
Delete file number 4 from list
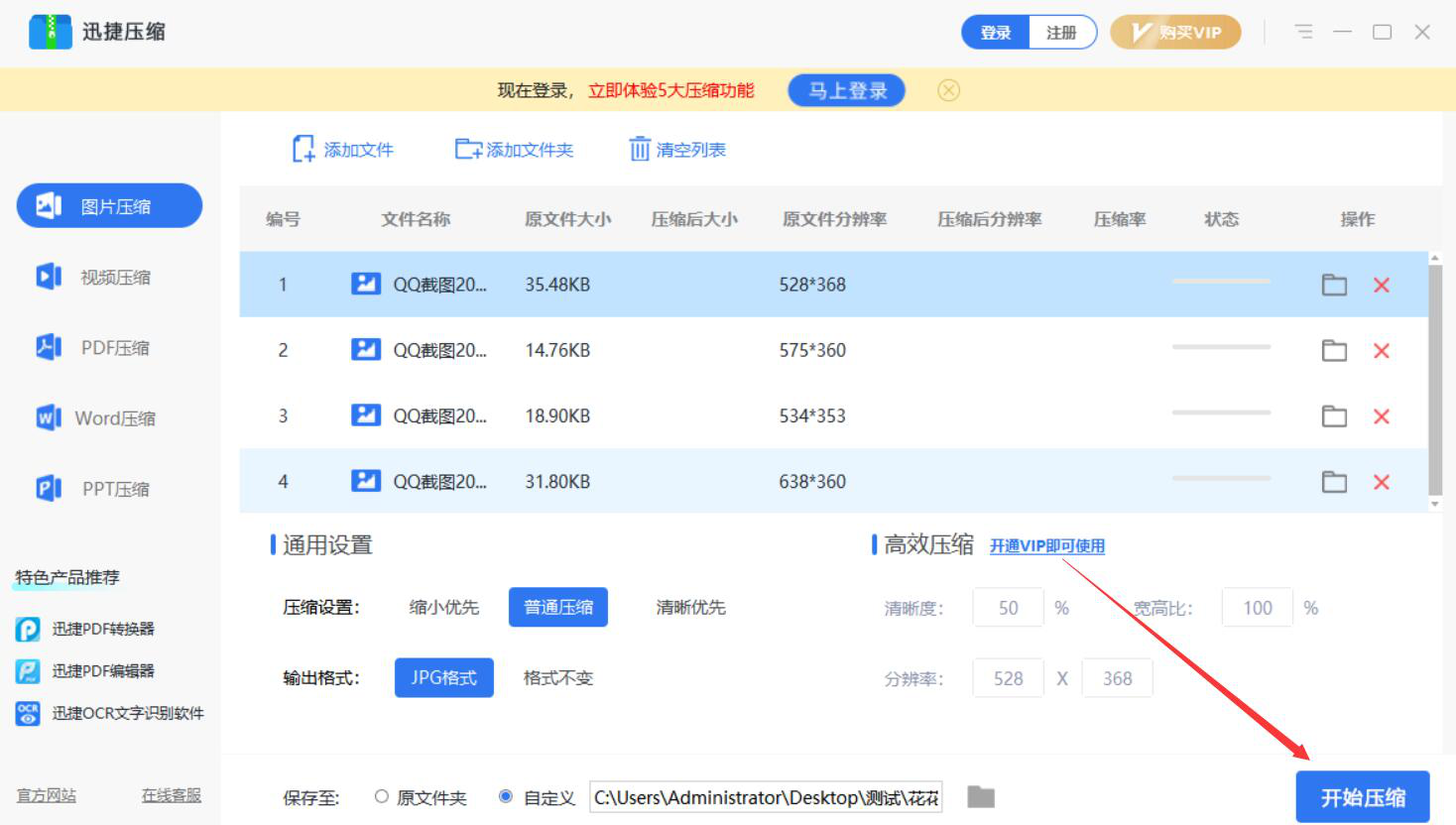coord(1381,482)
